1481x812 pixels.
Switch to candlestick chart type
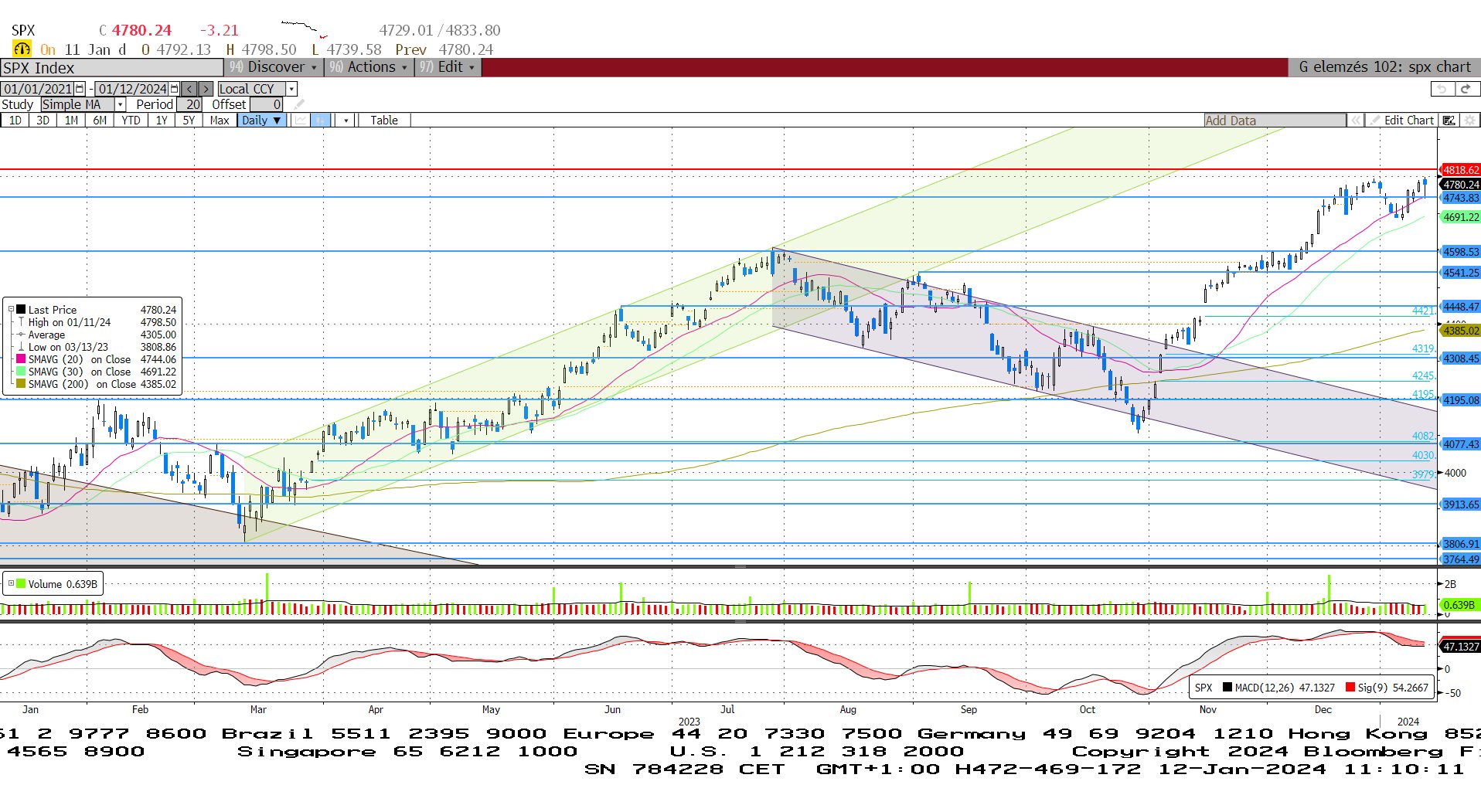320,120
